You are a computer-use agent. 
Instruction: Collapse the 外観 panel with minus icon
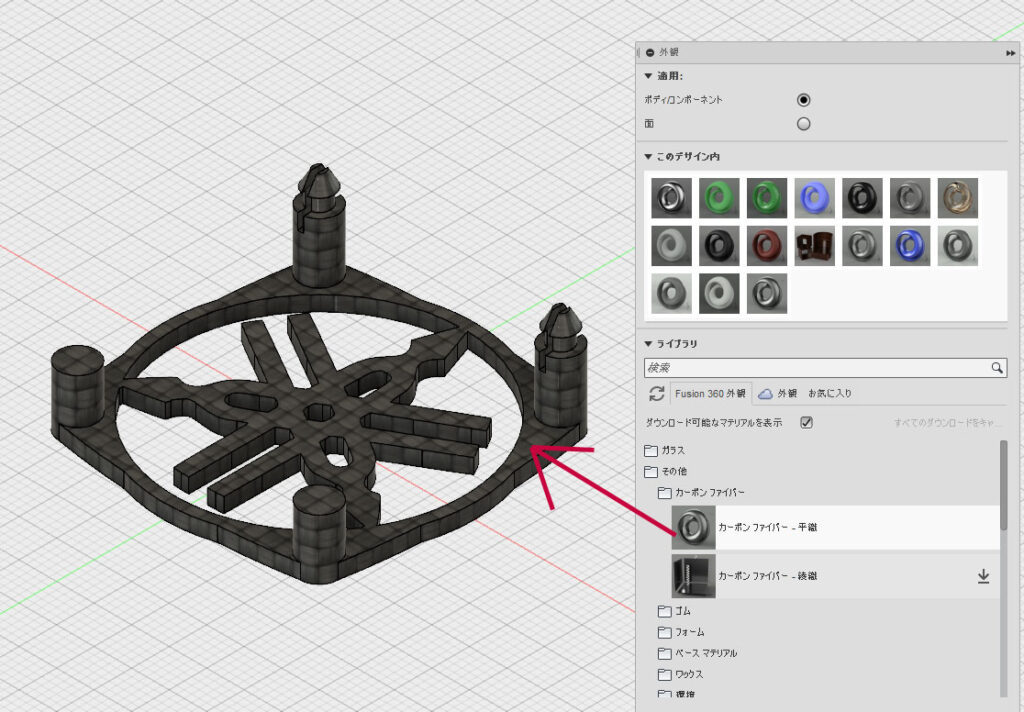tap(650, 52)
